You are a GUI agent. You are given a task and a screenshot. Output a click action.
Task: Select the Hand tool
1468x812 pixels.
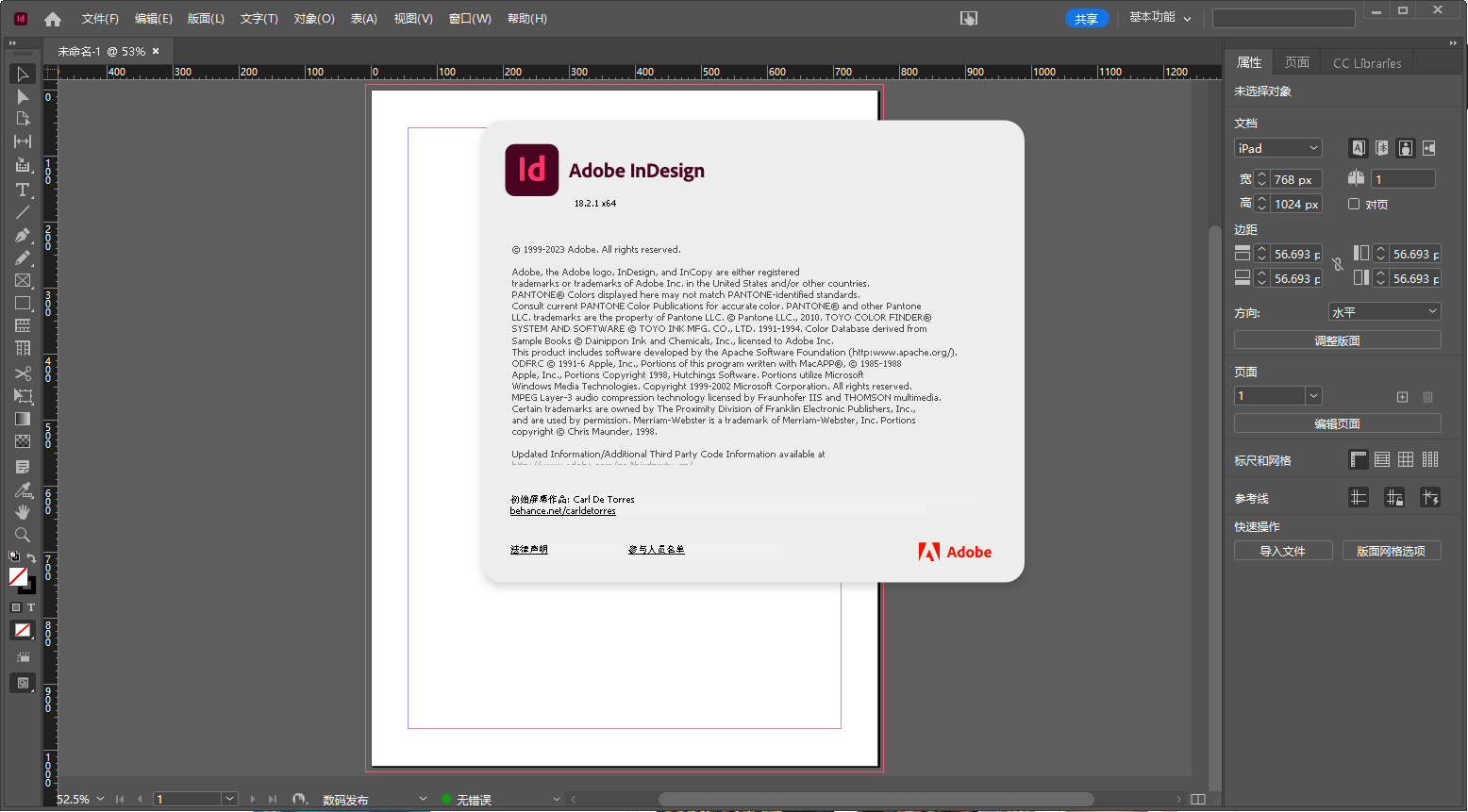(x=23, y=512)
